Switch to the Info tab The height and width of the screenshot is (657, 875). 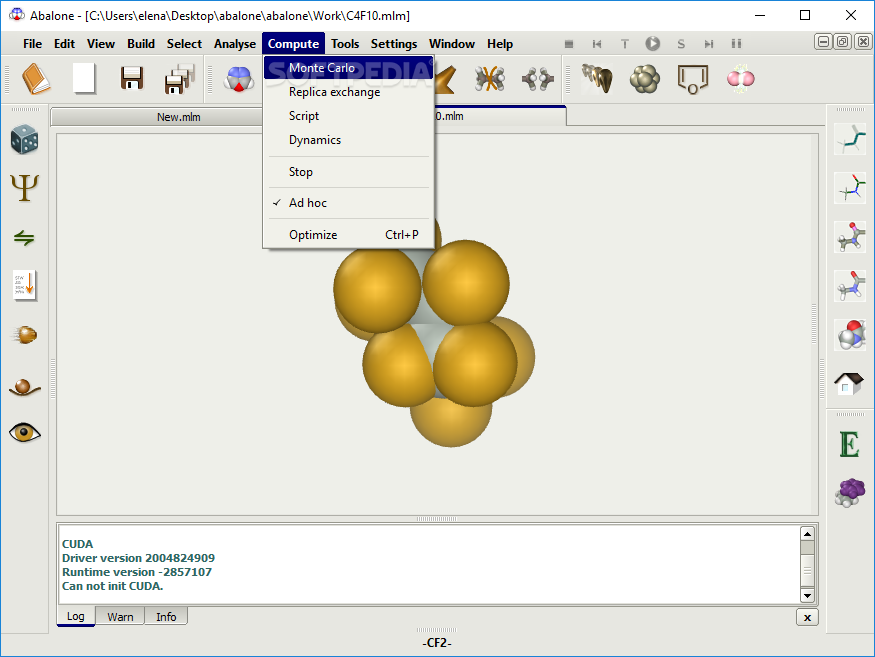coord(166,616)
